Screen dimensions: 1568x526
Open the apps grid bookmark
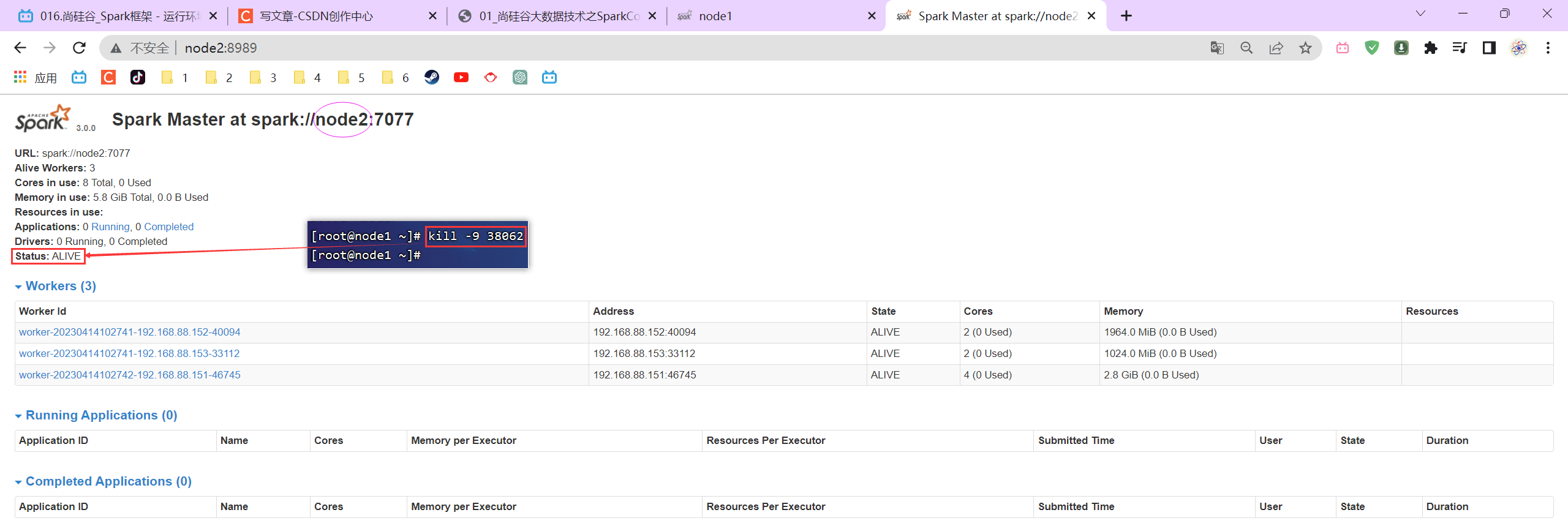(x=20, y=77)
